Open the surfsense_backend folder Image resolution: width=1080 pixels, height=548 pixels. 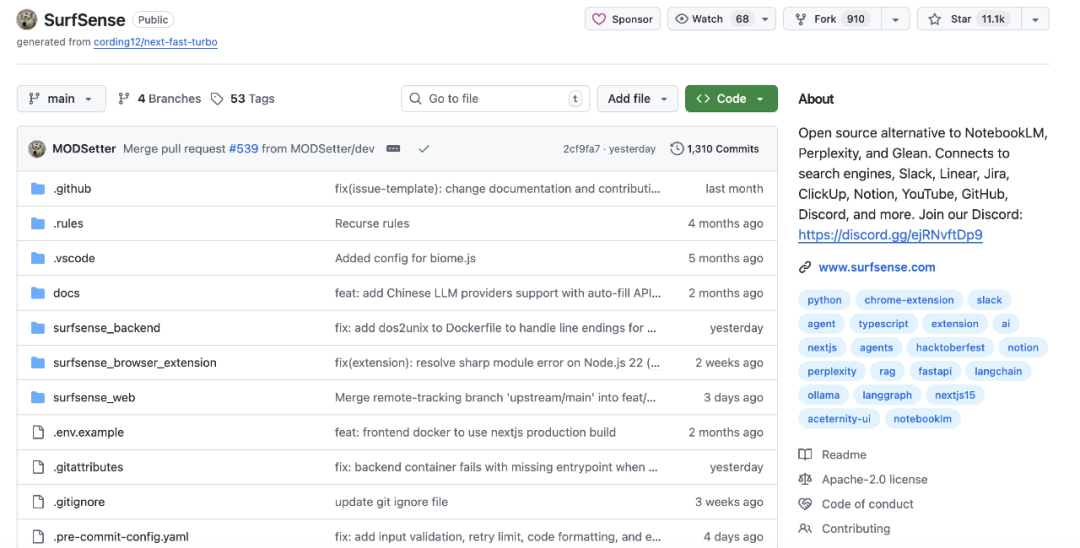point(106,328)
